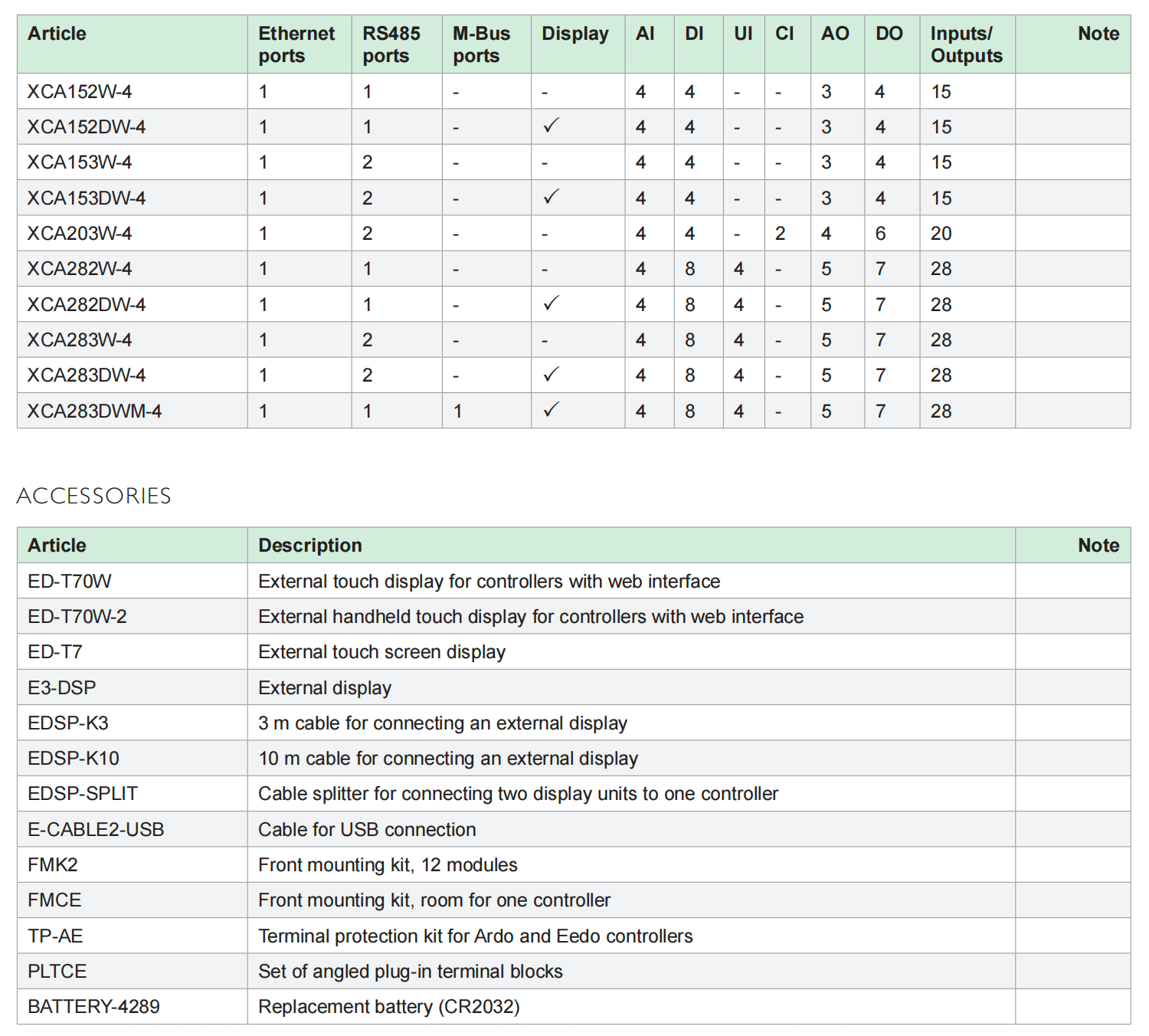Click the M-Bus ports column header
Screen dimensions: 1149x1036
click(481, 44)
